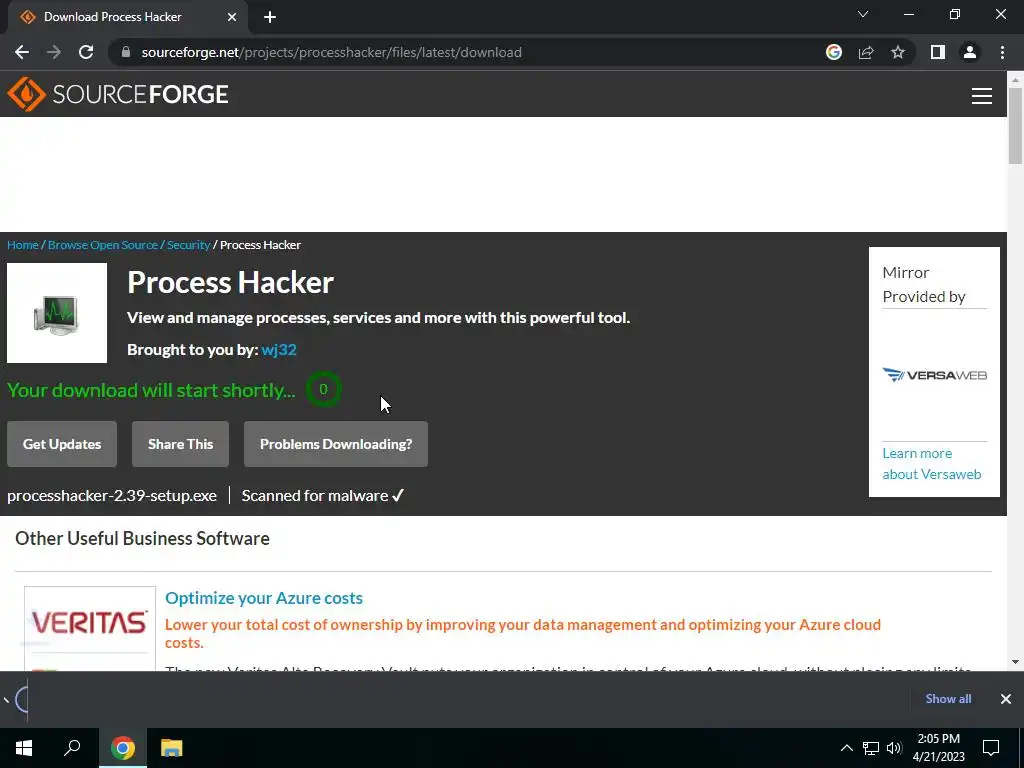
Task: Open Learn more about Versaweb link
Action: point(931,464)
